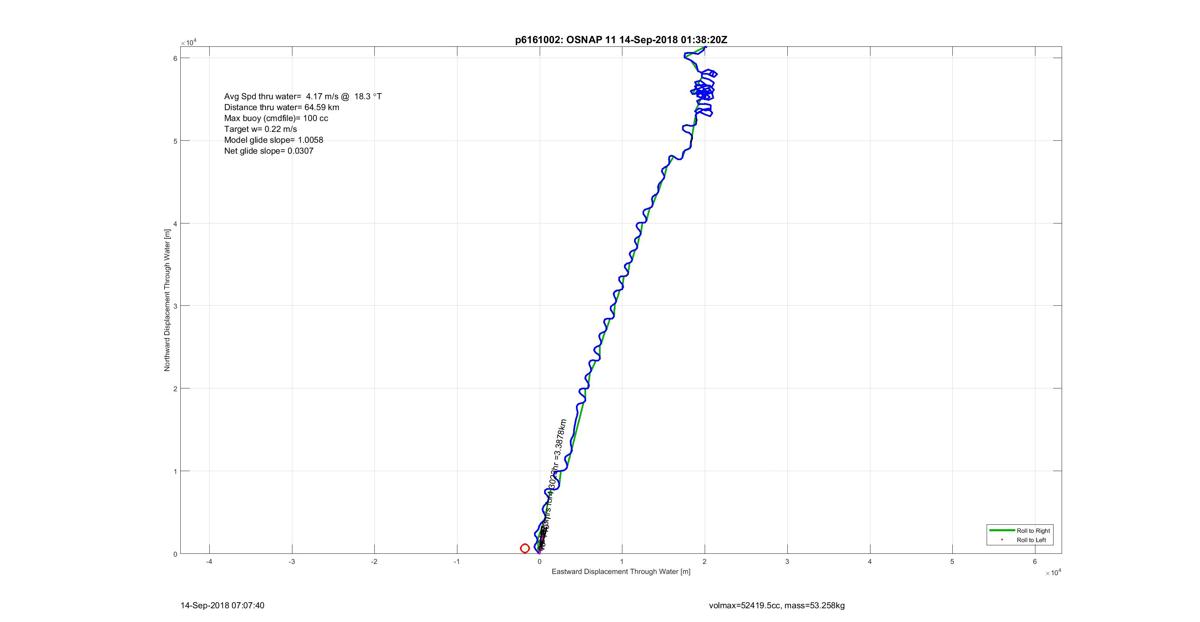Click the x-axis tick label '-2'

click(x=374, y=562)
